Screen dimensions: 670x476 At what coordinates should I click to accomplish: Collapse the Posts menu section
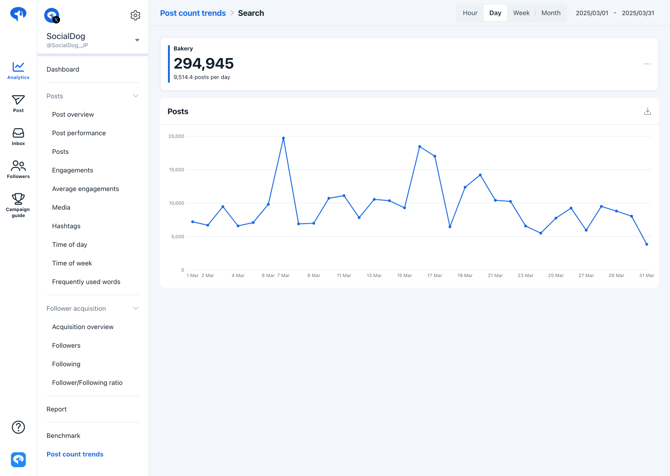coord(136,96)
